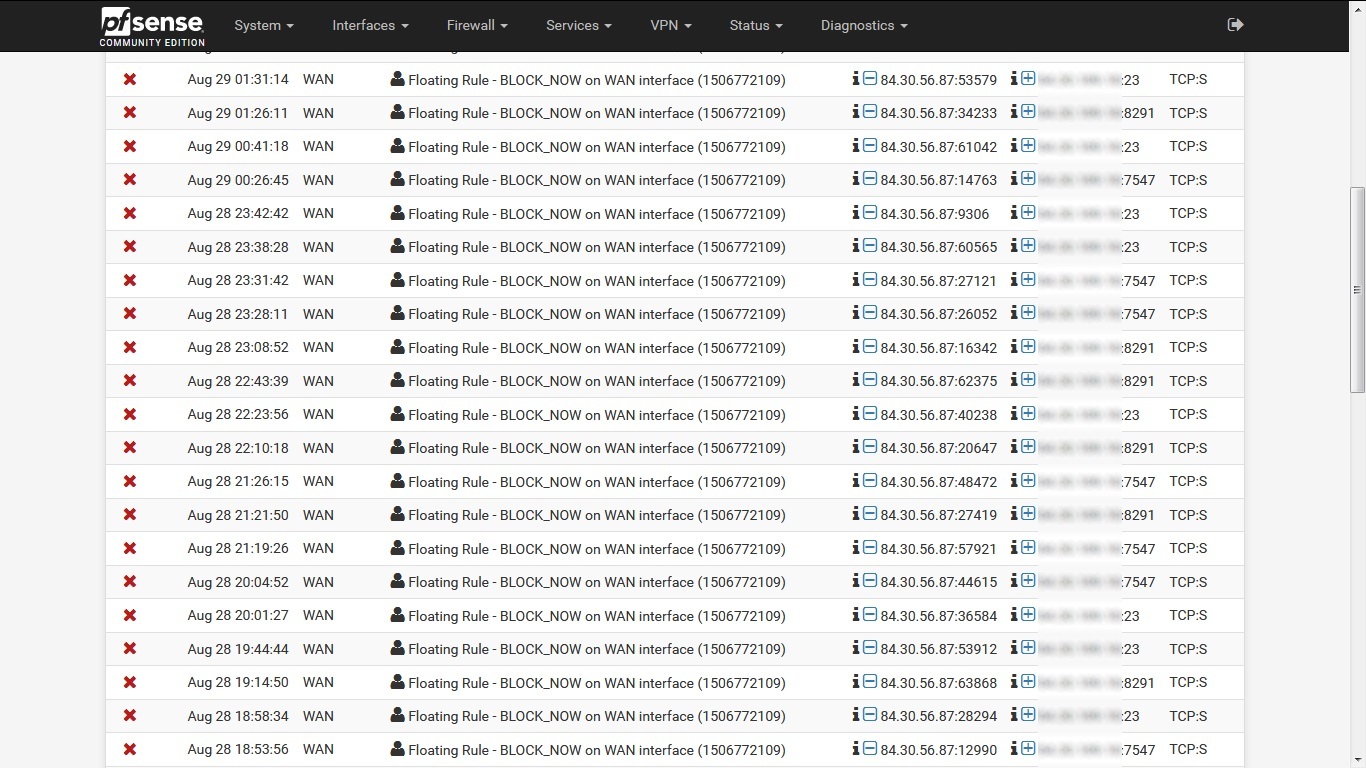1366x768 pixels.
Task: Open the Interfaces menu
Action: pos(370,25)
